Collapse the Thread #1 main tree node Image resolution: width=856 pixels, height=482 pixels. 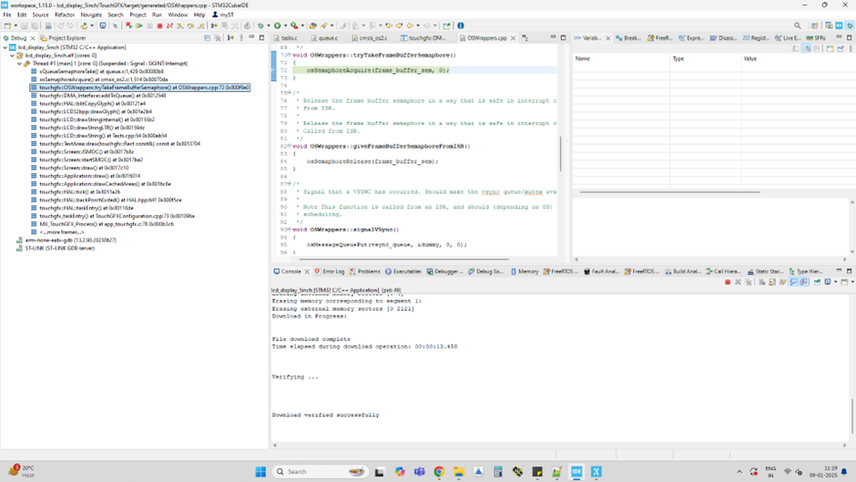20,63
